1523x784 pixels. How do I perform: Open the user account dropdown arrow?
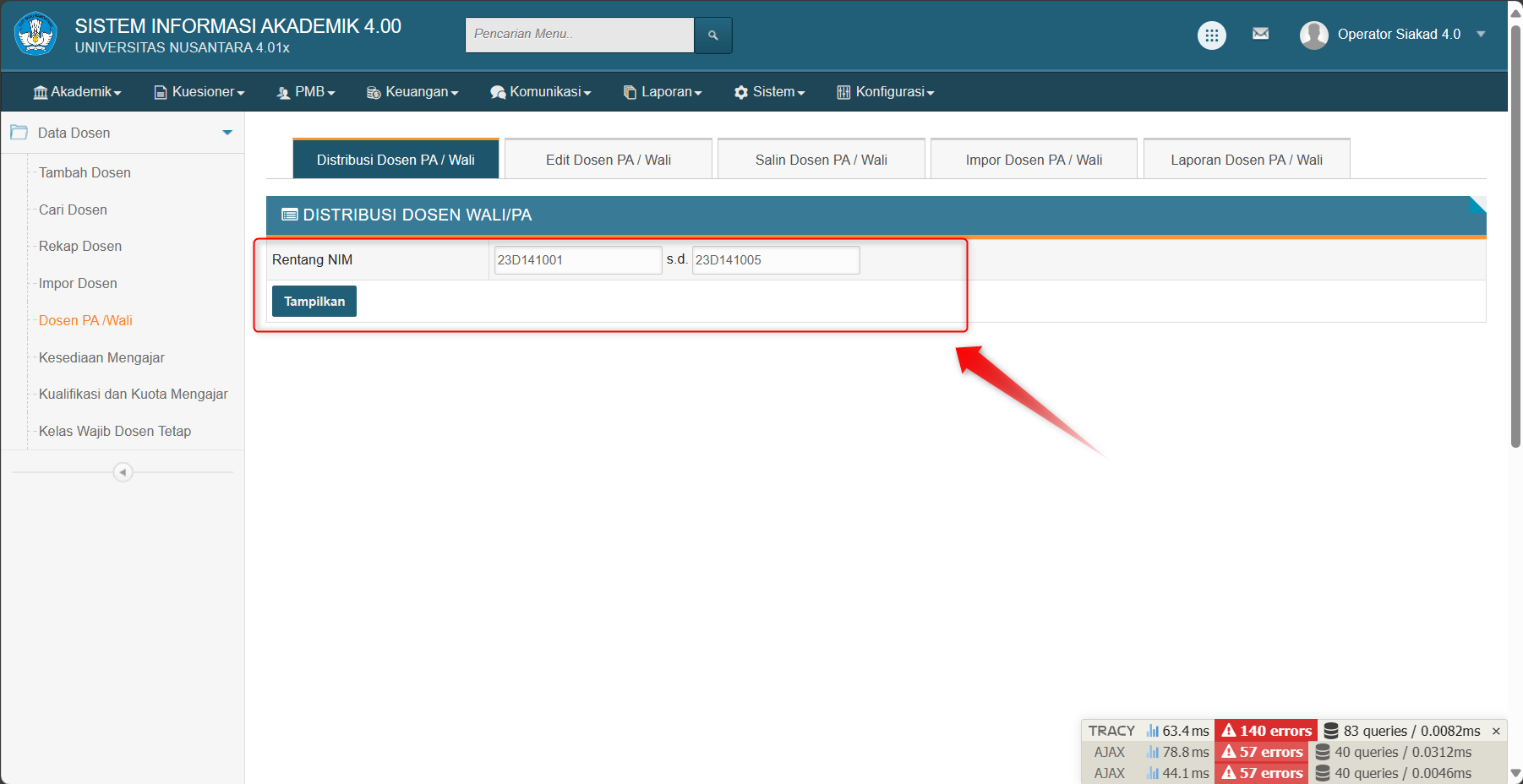click(x=1481, y=35)
